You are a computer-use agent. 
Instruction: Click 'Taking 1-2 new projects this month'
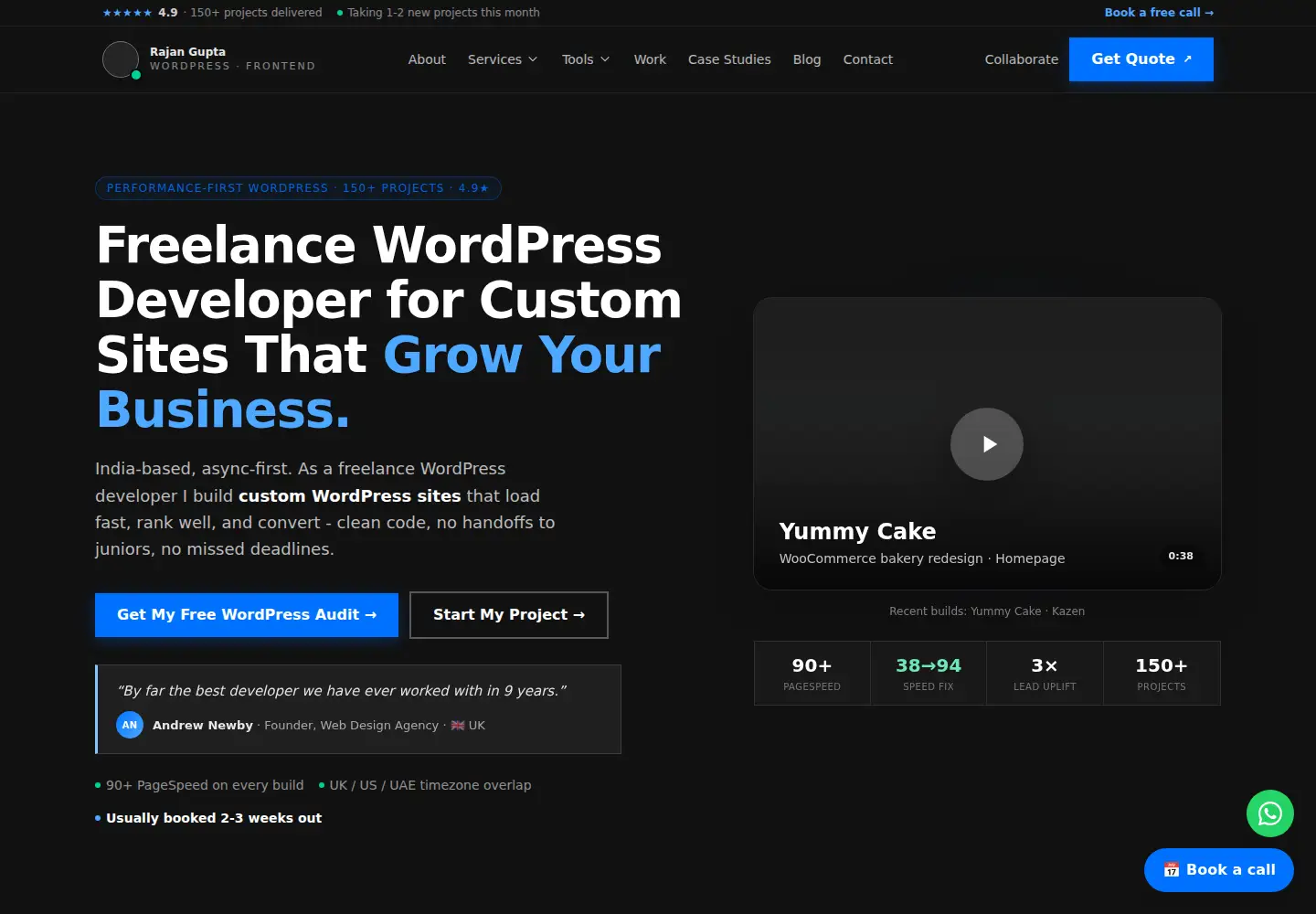pos(443,13)
